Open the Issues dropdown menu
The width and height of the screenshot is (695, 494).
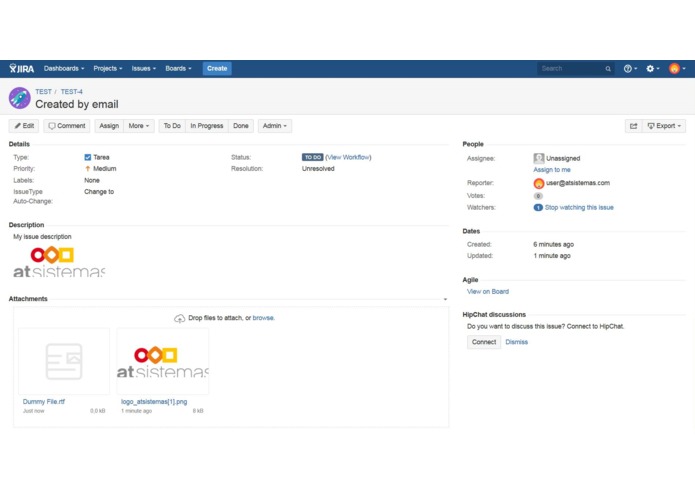pyautogui.click(x=144, y=69)
